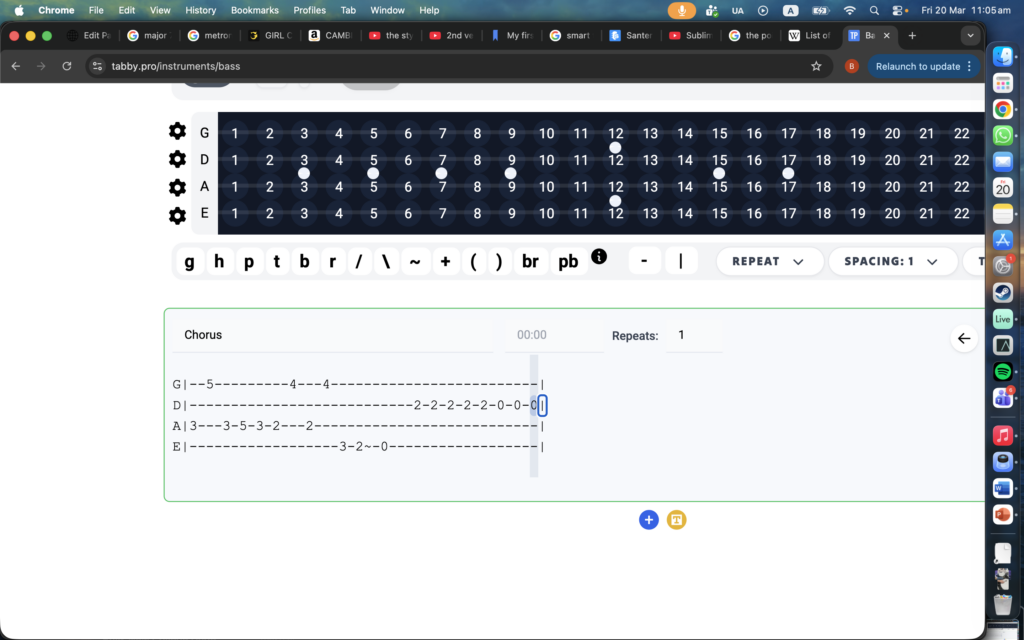The image size is (1024, 640).
Task: Insert a bar line with | button
Action: 681,261
